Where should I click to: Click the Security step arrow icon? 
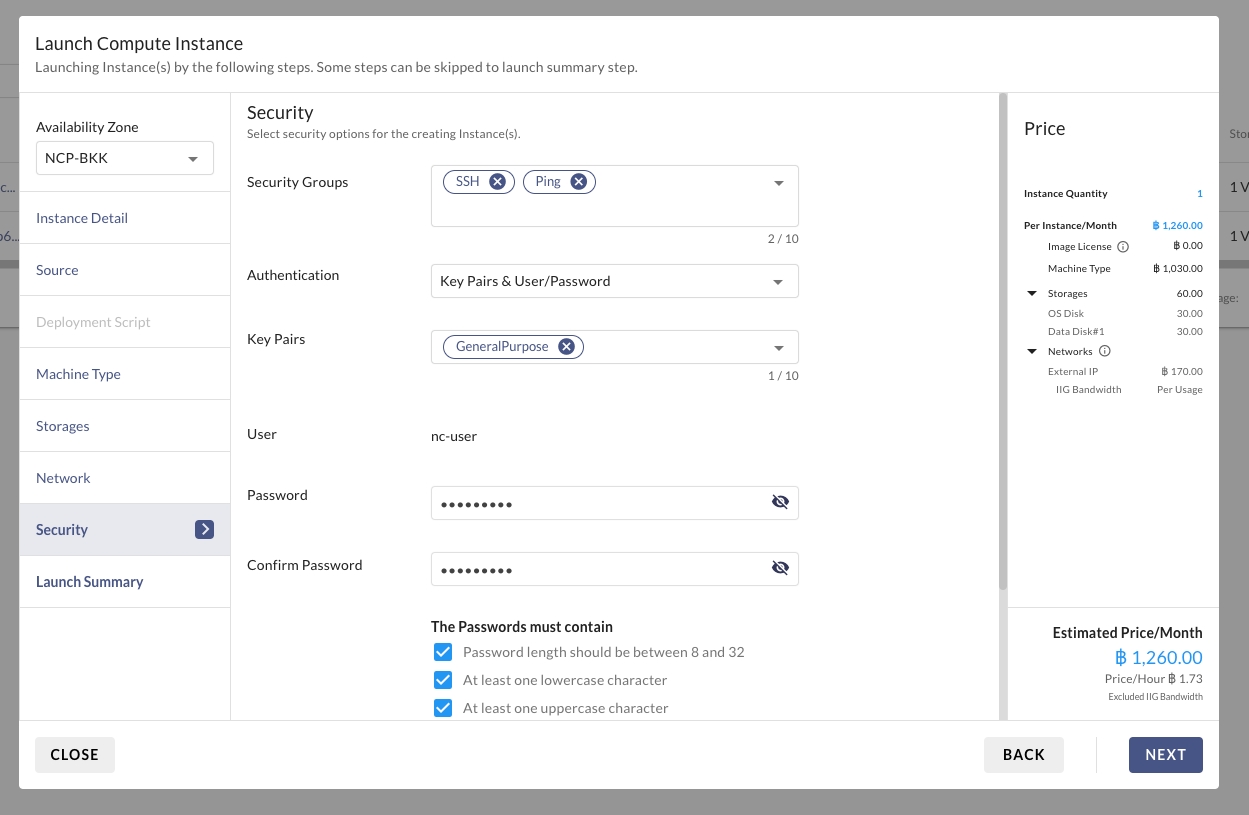tap(204, 530)
